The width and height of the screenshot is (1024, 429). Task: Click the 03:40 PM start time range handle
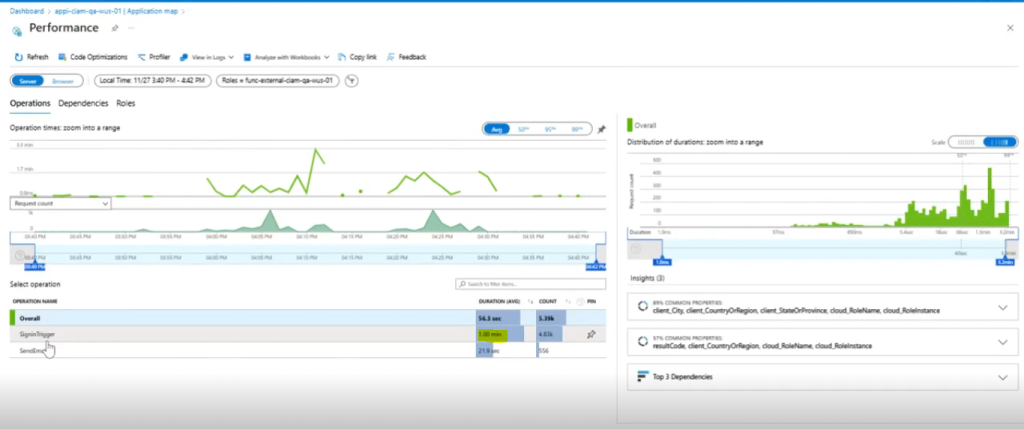click(x=35, y=266)
